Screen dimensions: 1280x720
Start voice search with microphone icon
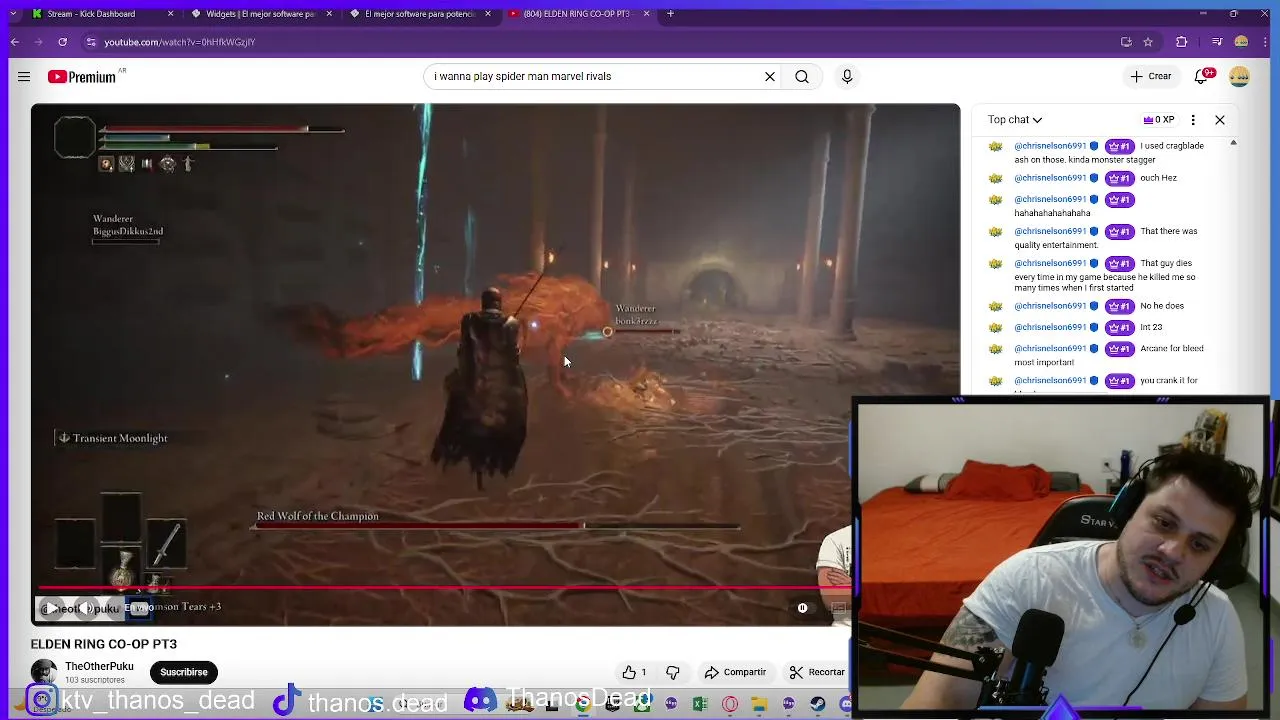coord(847,76)
